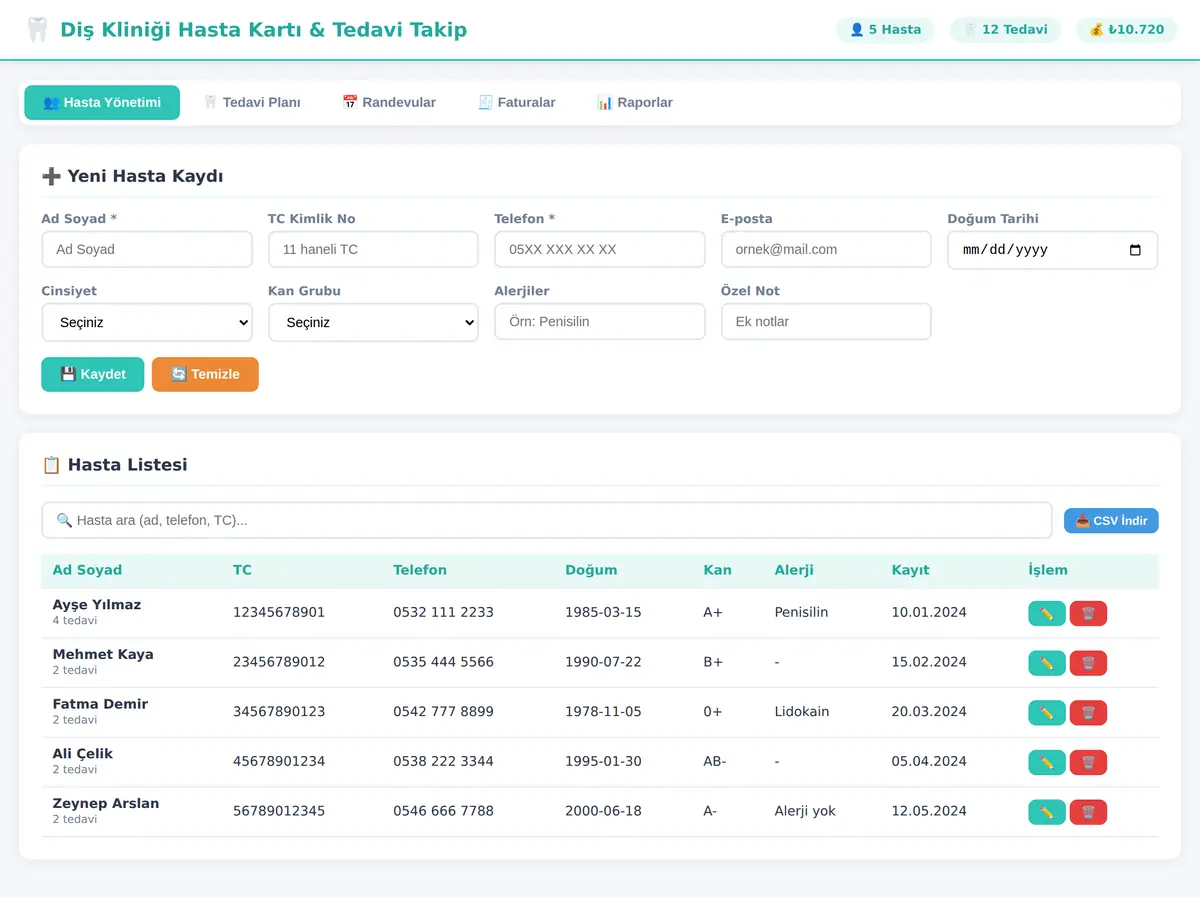1200x897 pixels.
Task: Click the ₺10.720 revenue badge
Action: pyautogui.click(x=1127, y=30)
